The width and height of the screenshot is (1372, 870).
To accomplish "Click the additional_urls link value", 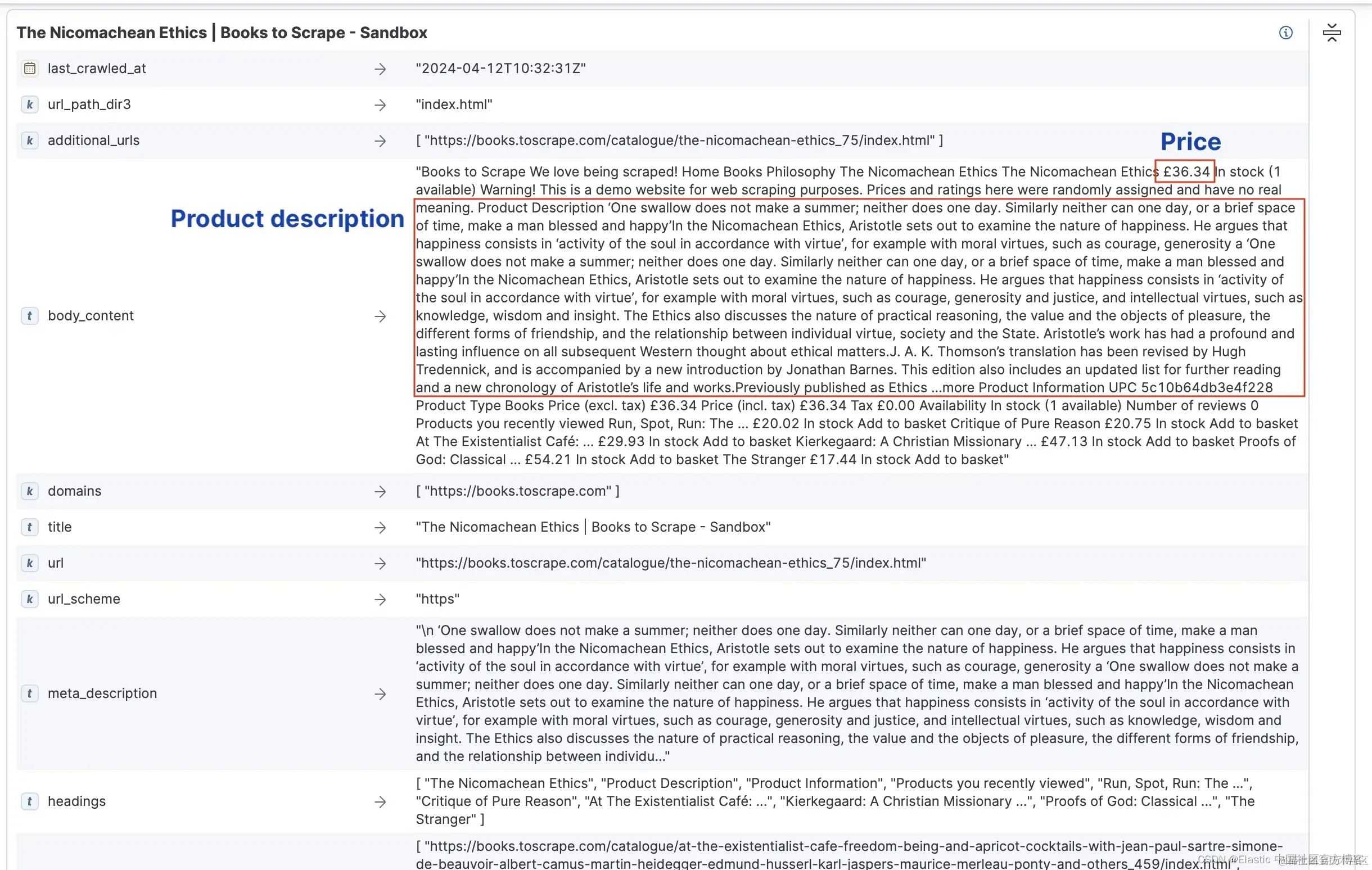I will pyautogui.click(x=679, y=141).
